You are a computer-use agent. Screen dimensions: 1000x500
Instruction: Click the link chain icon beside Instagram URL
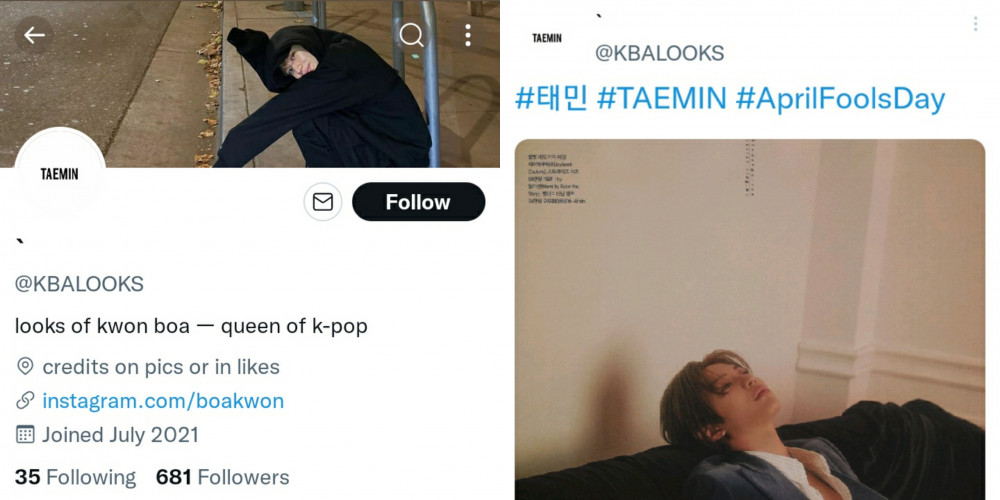25,401
